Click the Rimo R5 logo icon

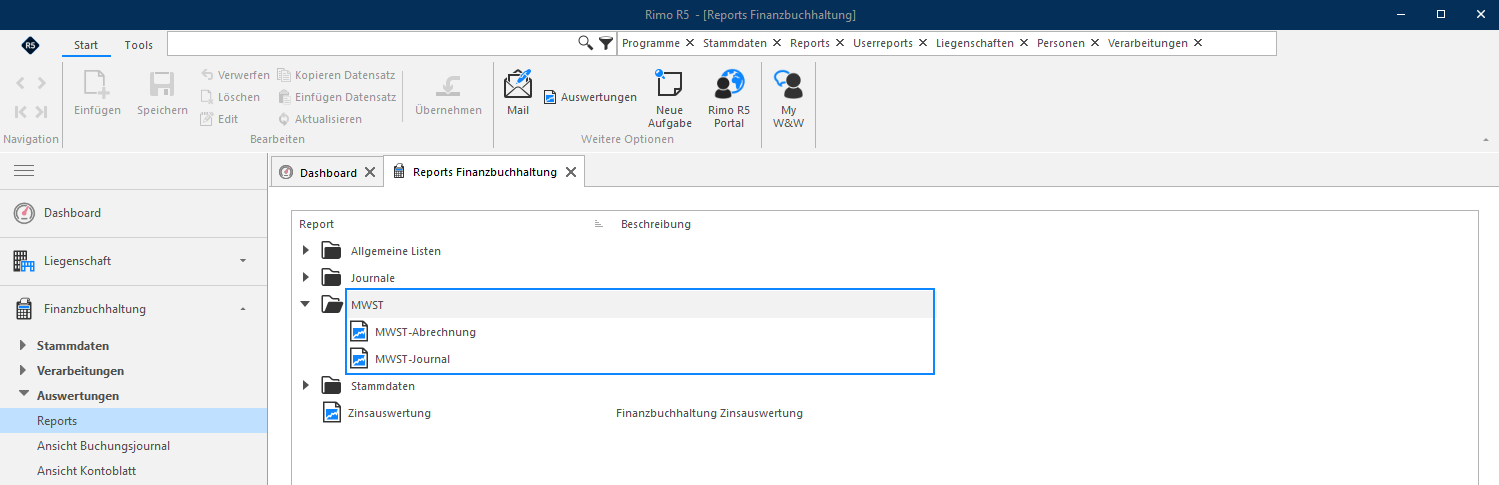point(30,45)
